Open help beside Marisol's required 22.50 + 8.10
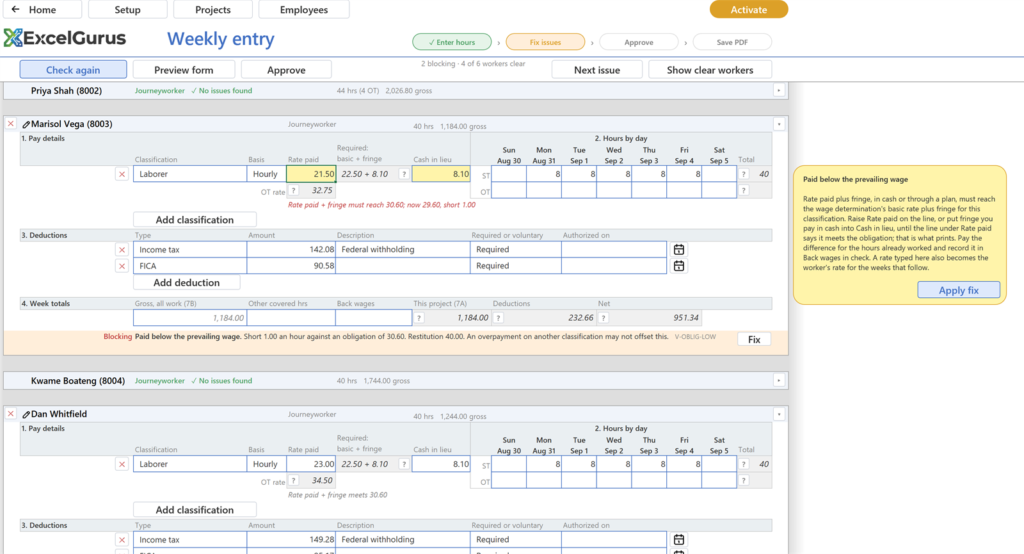Image resolution: width=1024 pixels, height=554 pixels. 404,174
